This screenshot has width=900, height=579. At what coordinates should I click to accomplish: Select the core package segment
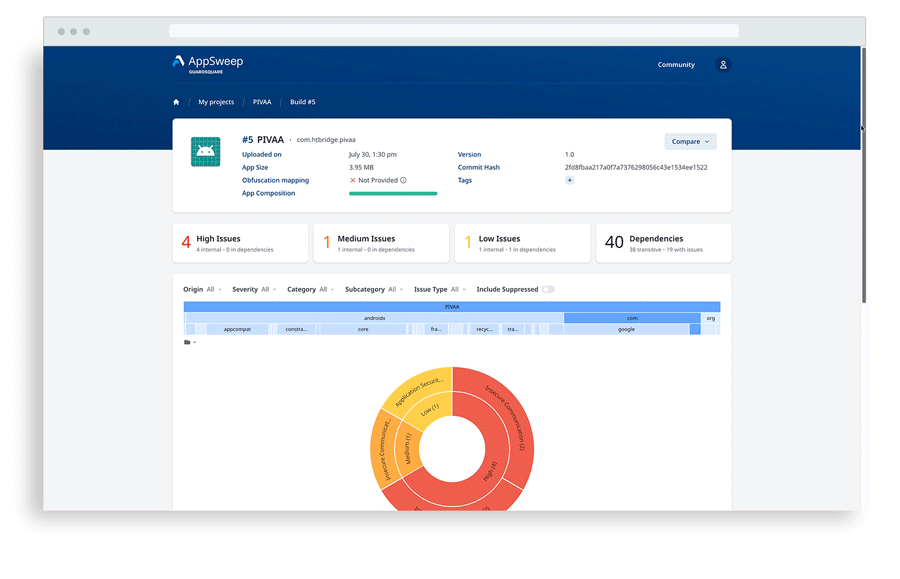click(x=363, y=329)
